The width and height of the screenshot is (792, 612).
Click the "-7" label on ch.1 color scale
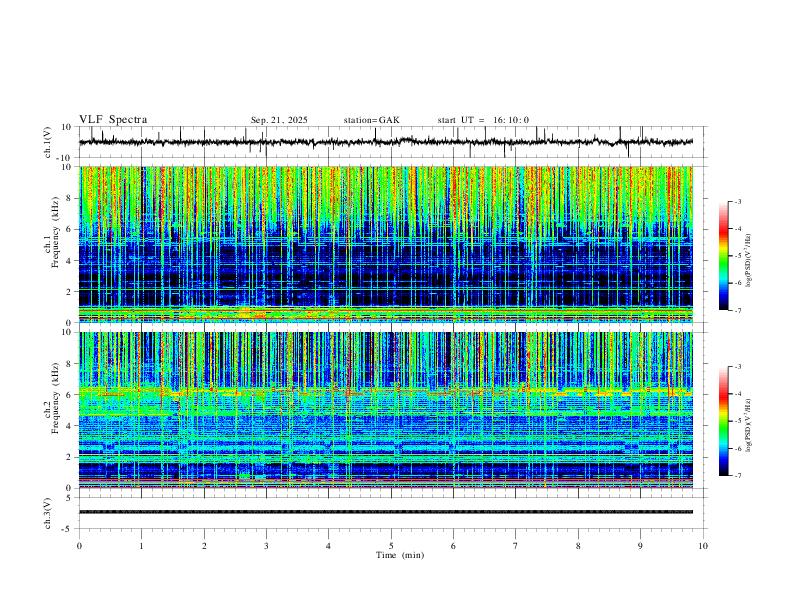738,310
